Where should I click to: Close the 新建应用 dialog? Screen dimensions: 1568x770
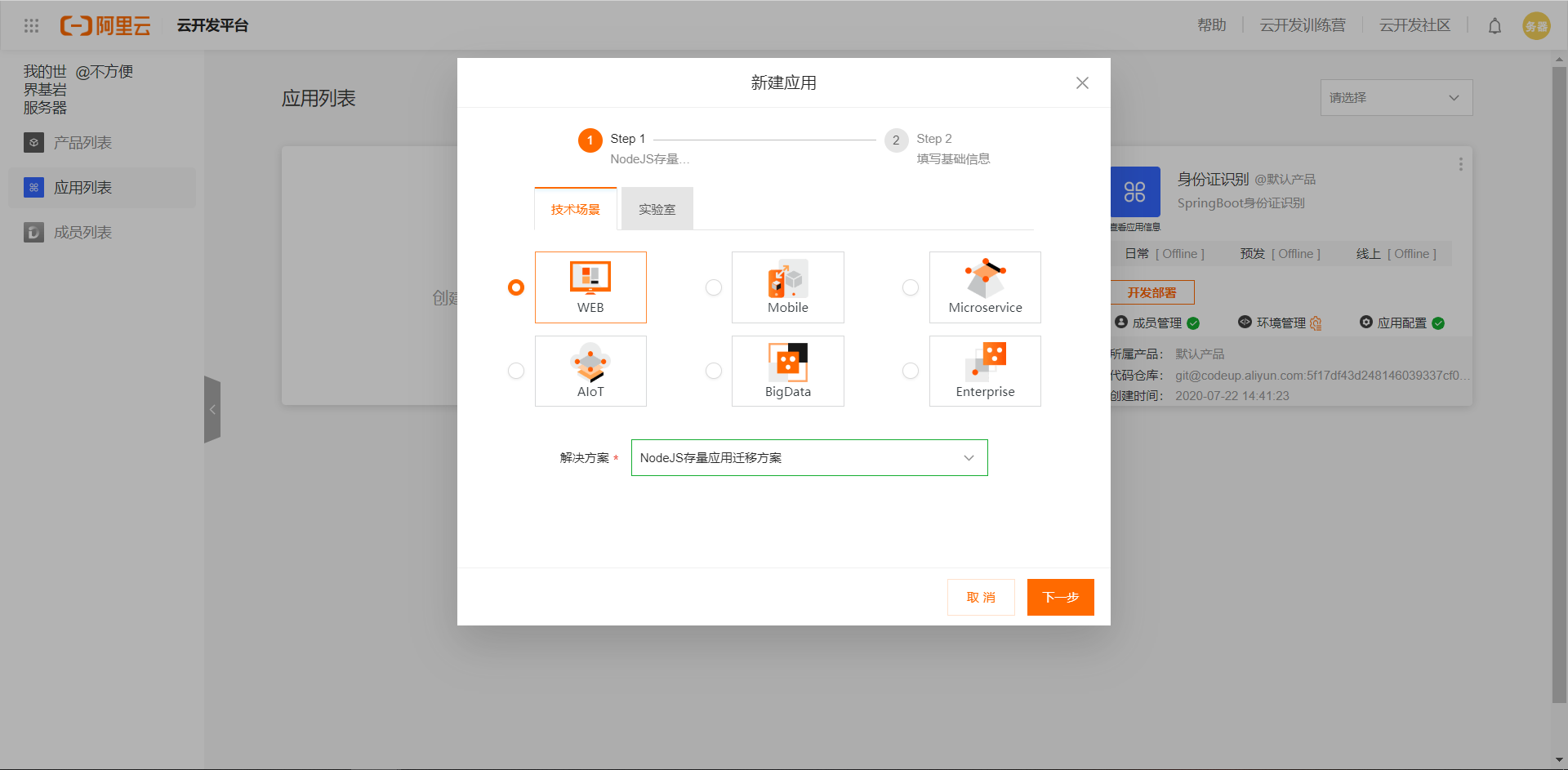tap(1082, 83)
